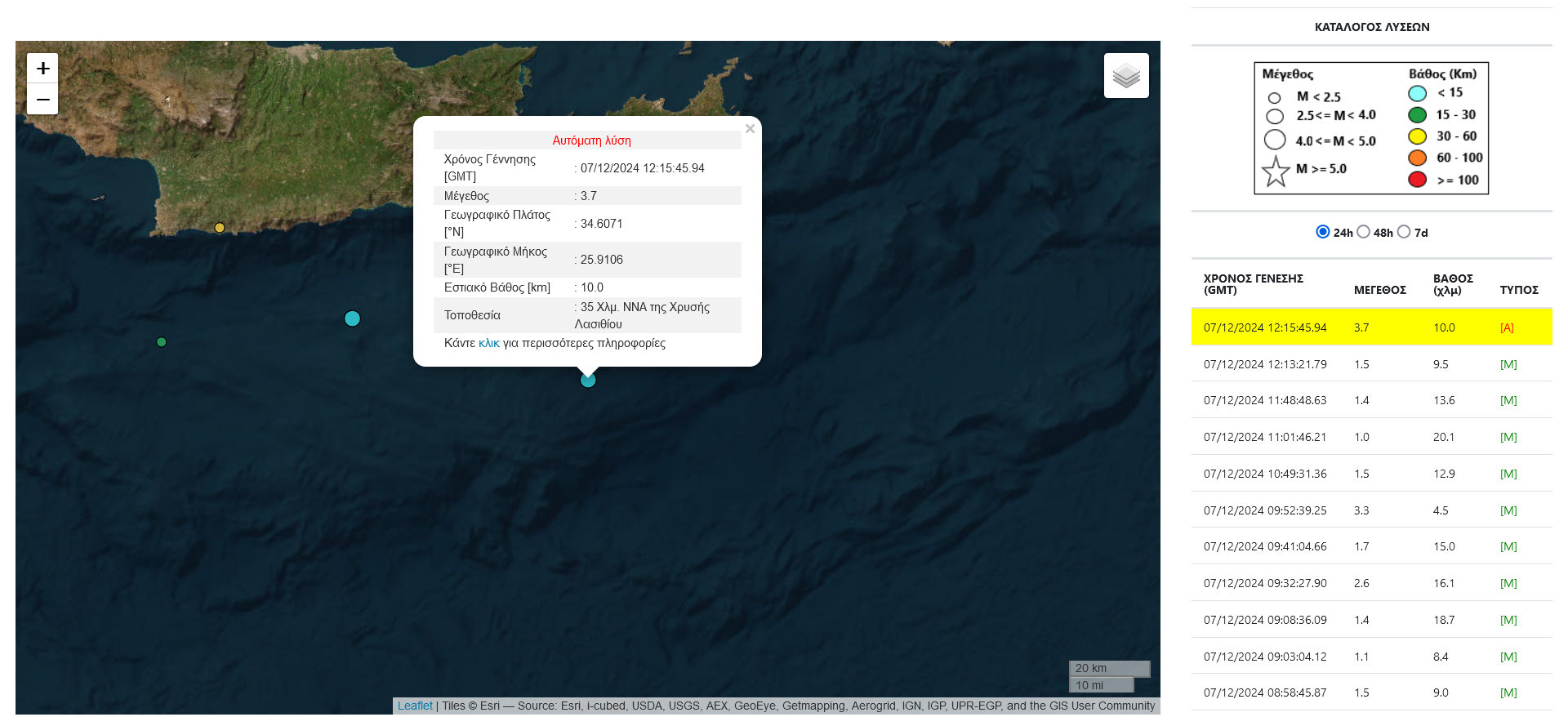Select the 48h time range
Viewport: 1568px width, 717px height.
click(1363, 232)
